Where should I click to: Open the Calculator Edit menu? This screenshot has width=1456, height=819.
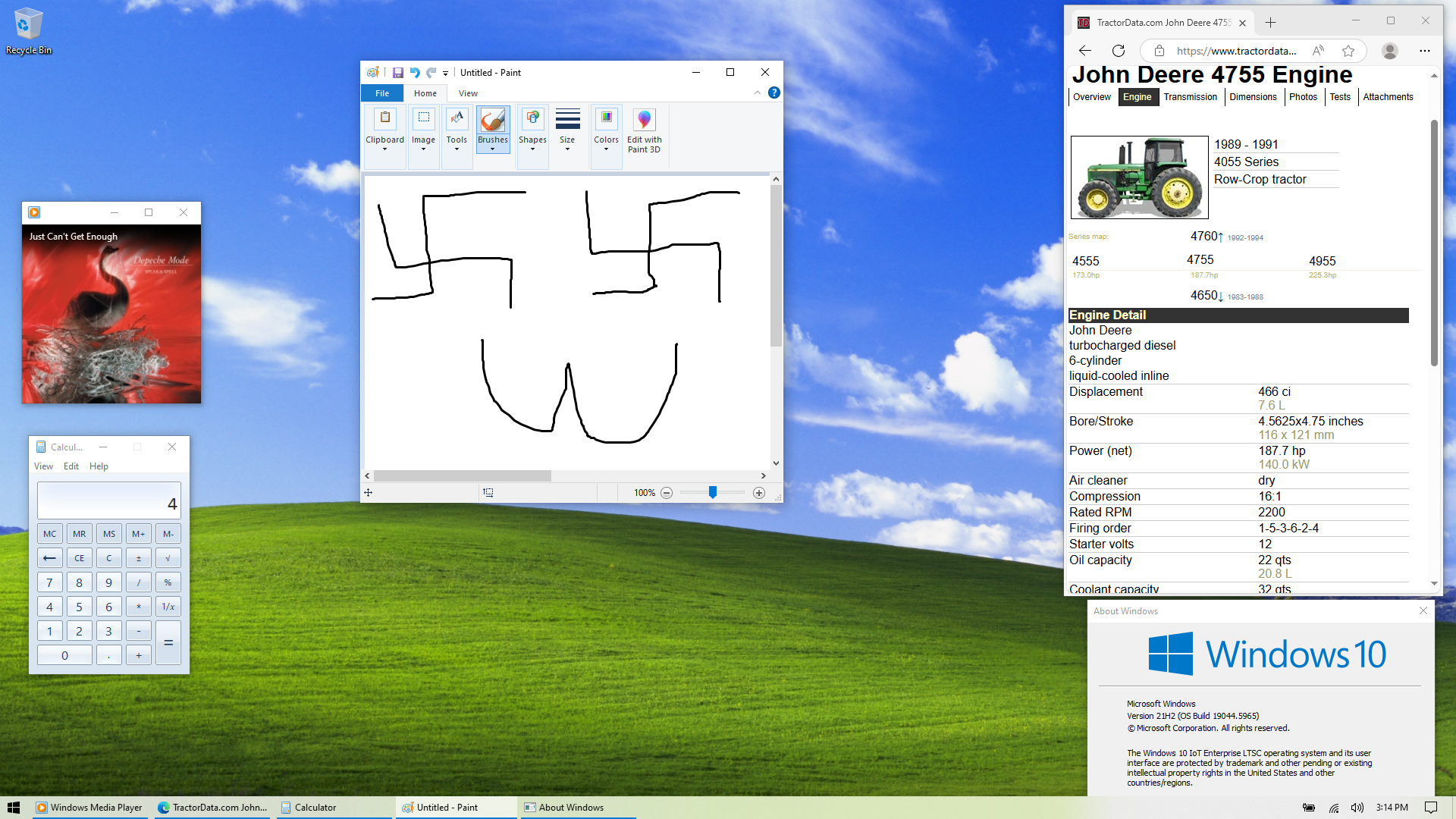tap(71, 466)
